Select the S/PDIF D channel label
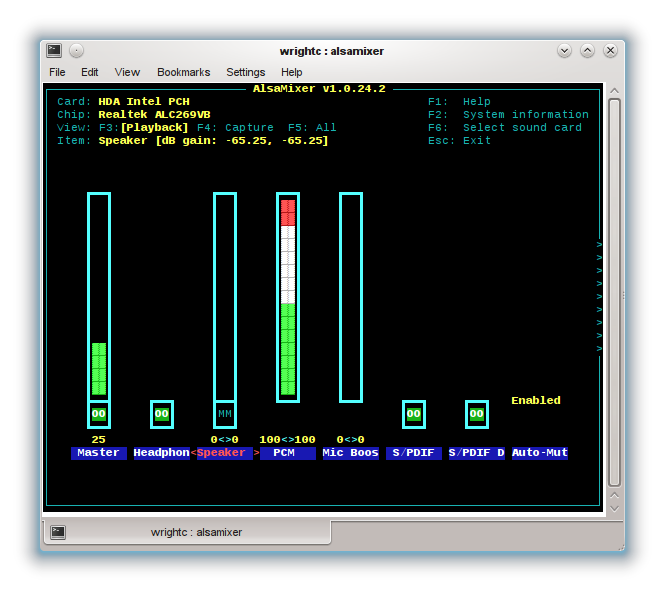This screenshot has height=591, width=665. [x=477, y=453]
